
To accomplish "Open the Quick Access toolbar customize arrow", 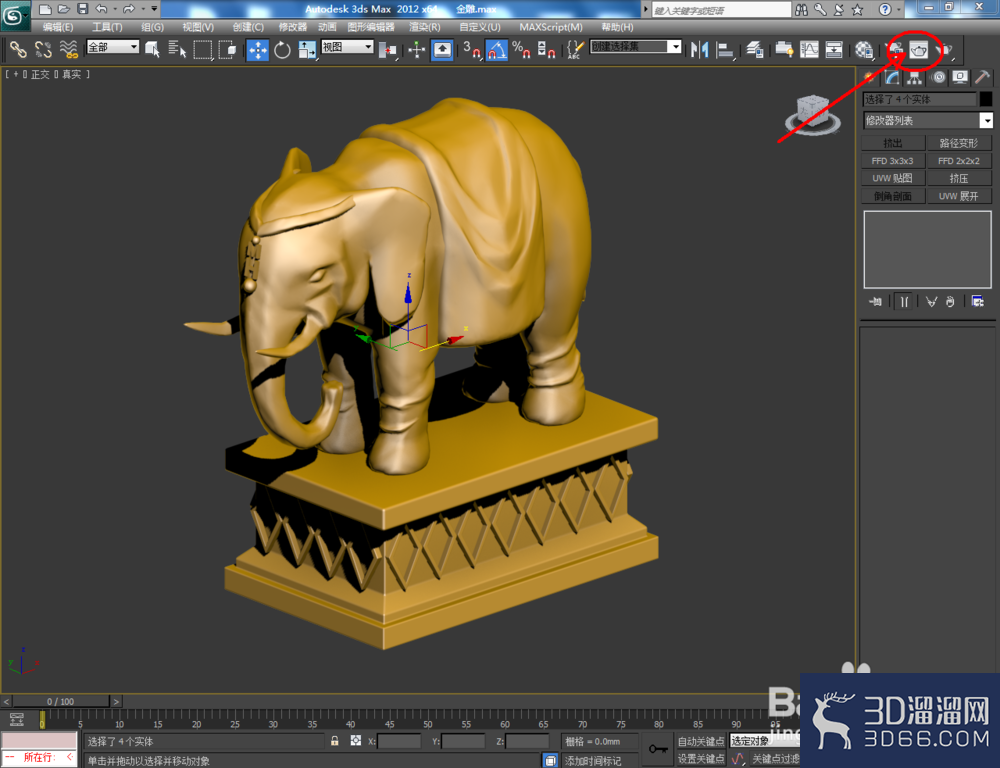I will 154,8.
